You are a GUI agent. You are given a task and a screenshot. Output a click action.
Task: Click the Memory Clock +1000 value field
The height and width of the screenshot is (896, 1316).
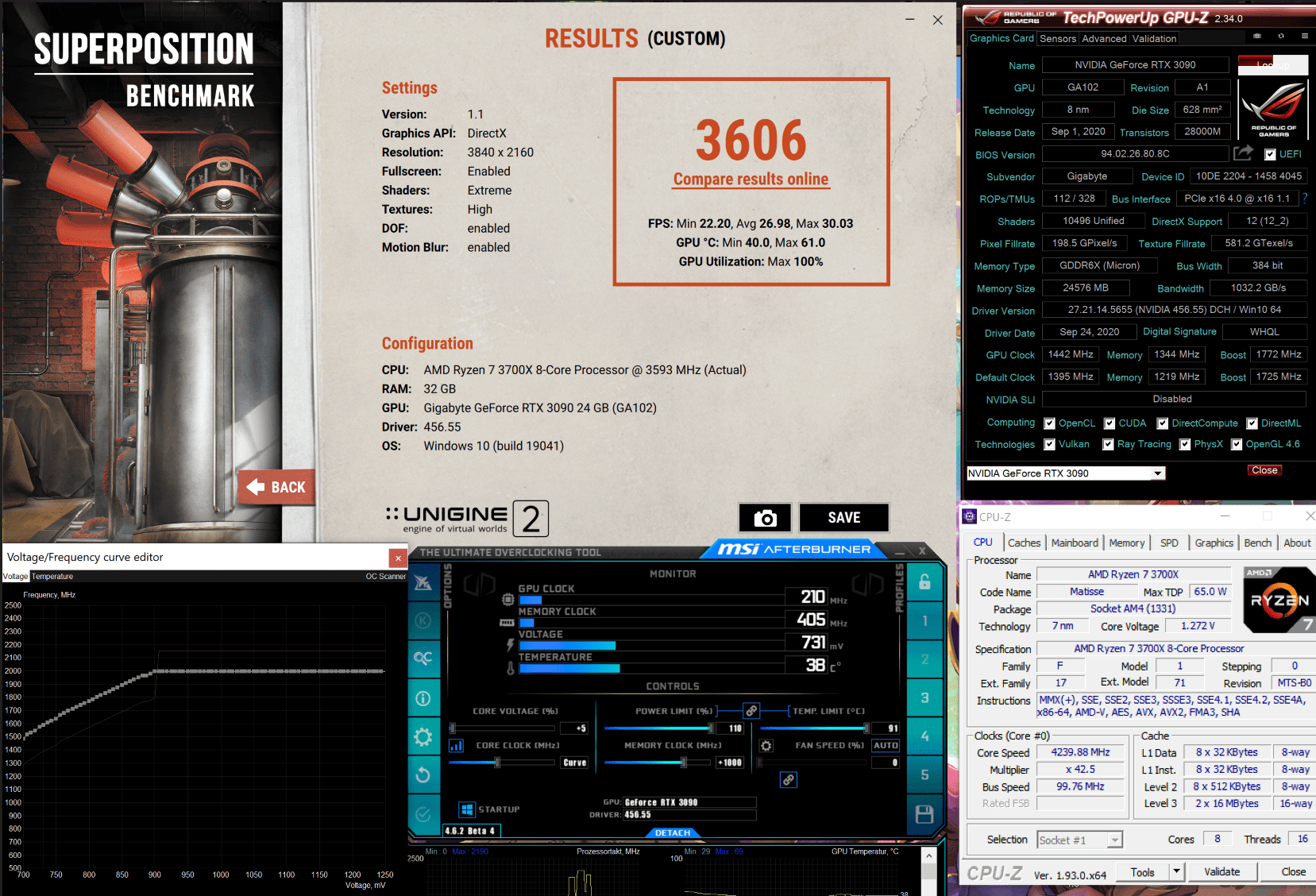(729, 763)
